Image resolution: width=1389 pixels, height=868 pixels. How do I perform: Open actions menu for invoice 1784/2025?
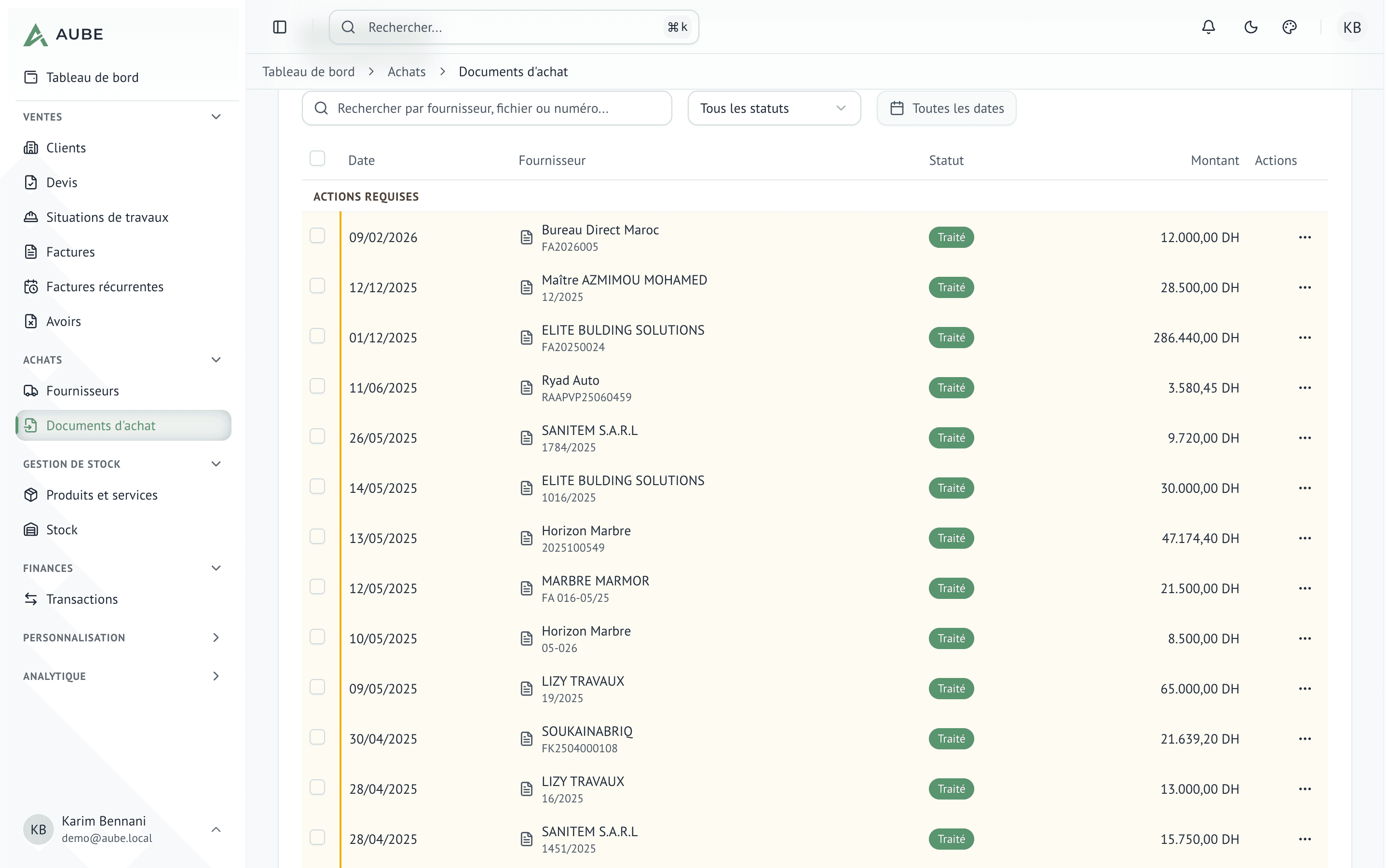(x=1305, y=438)
